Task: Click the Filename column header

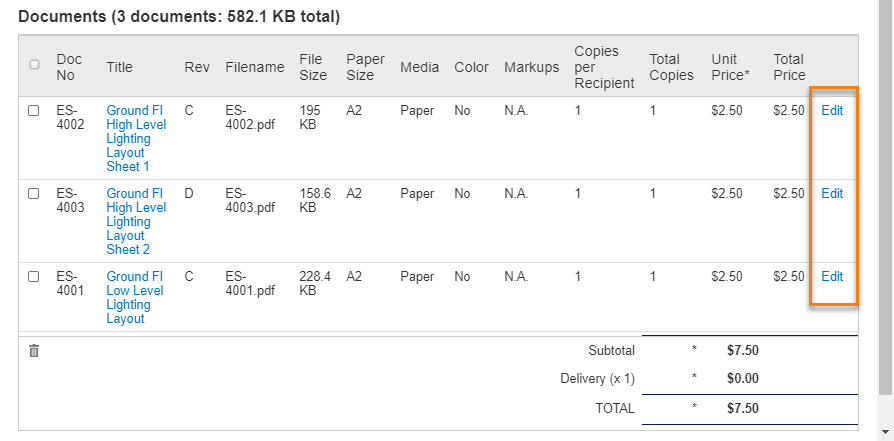Action: (255, 67)
